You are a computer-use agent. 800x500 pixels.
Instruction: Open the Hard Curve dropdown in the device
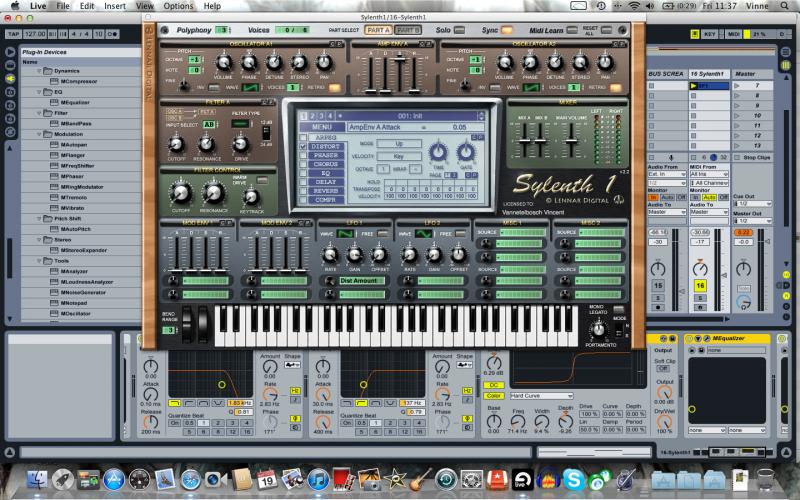[x=541, y=396]
